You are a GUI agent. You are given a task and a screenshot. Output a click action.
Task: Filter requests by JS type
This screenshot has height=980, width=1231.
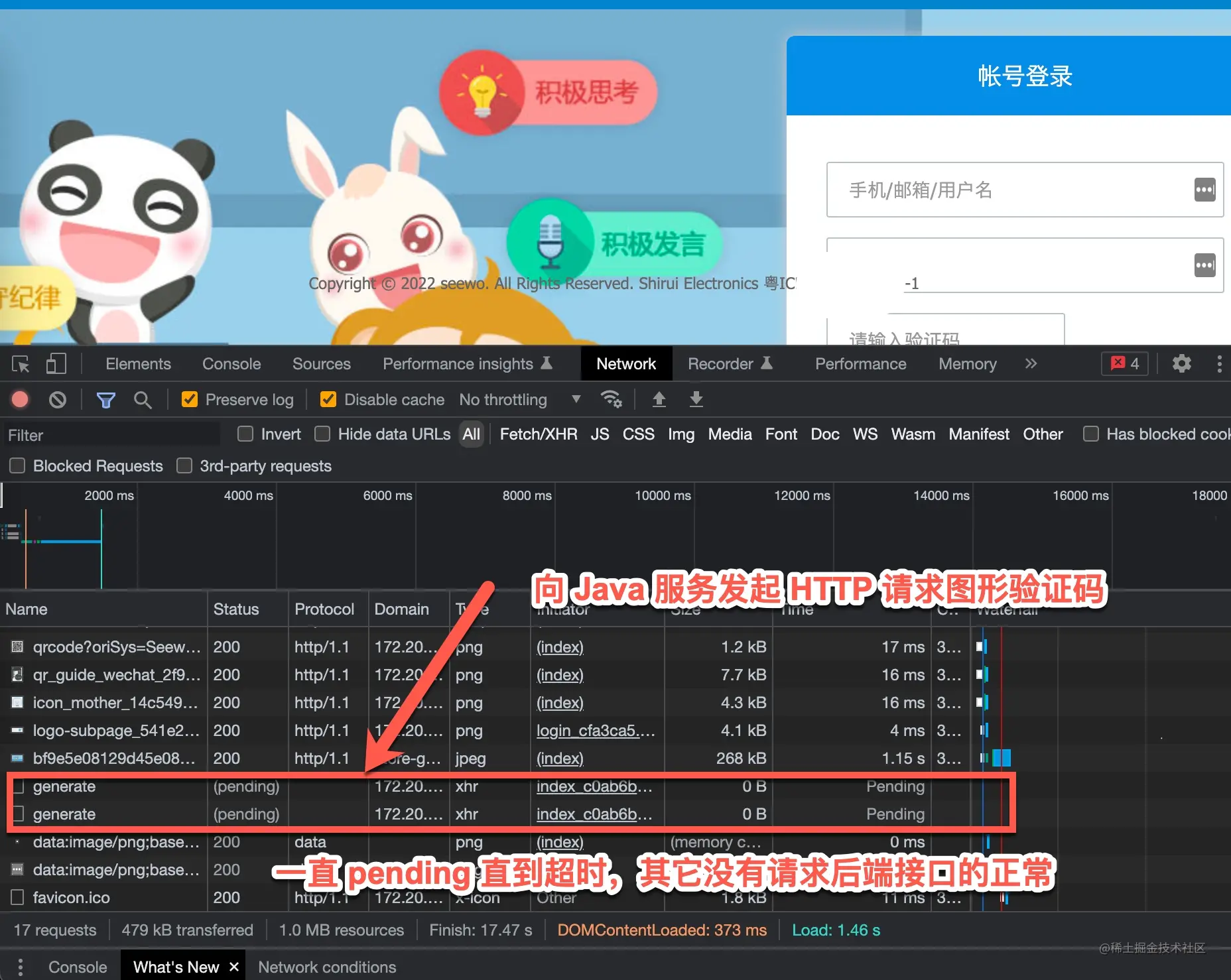(600, 434)
